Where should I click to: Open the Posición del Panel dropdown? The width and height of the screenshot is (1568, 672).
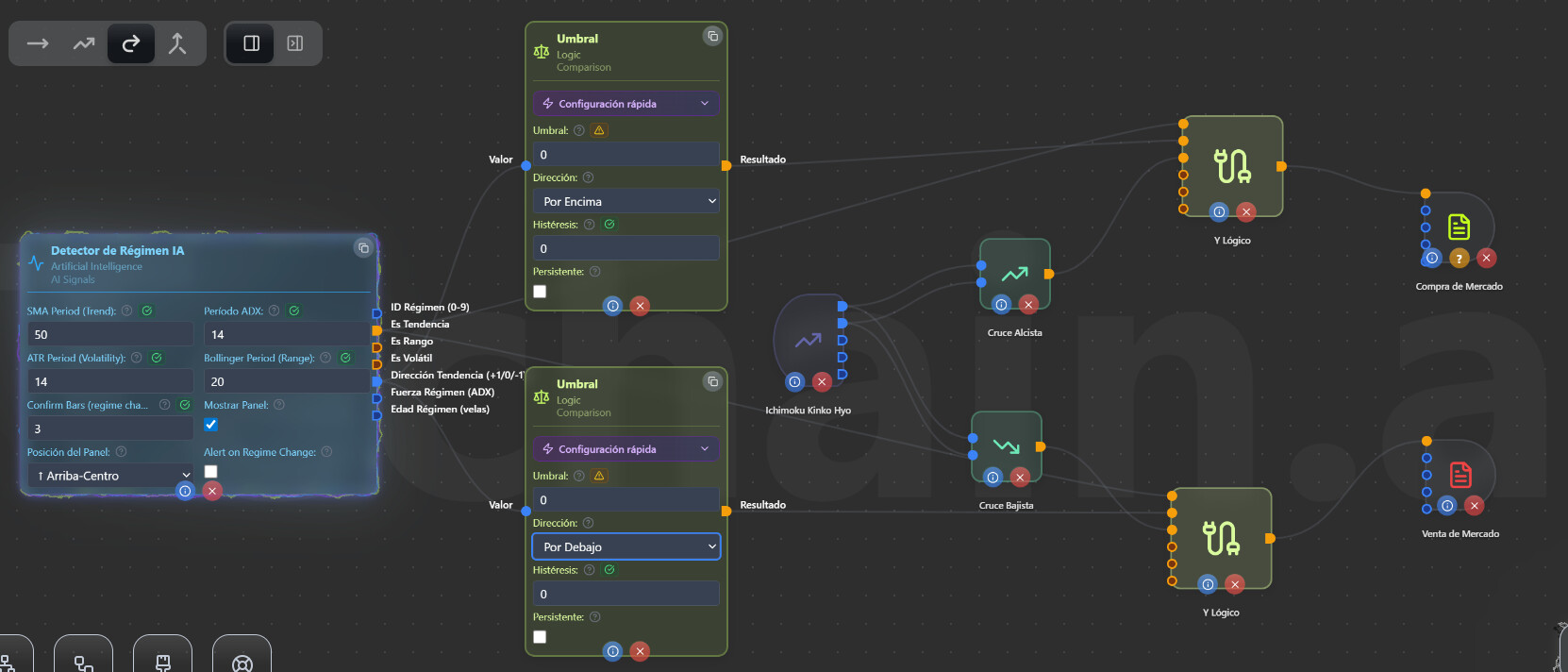(110, 476)
